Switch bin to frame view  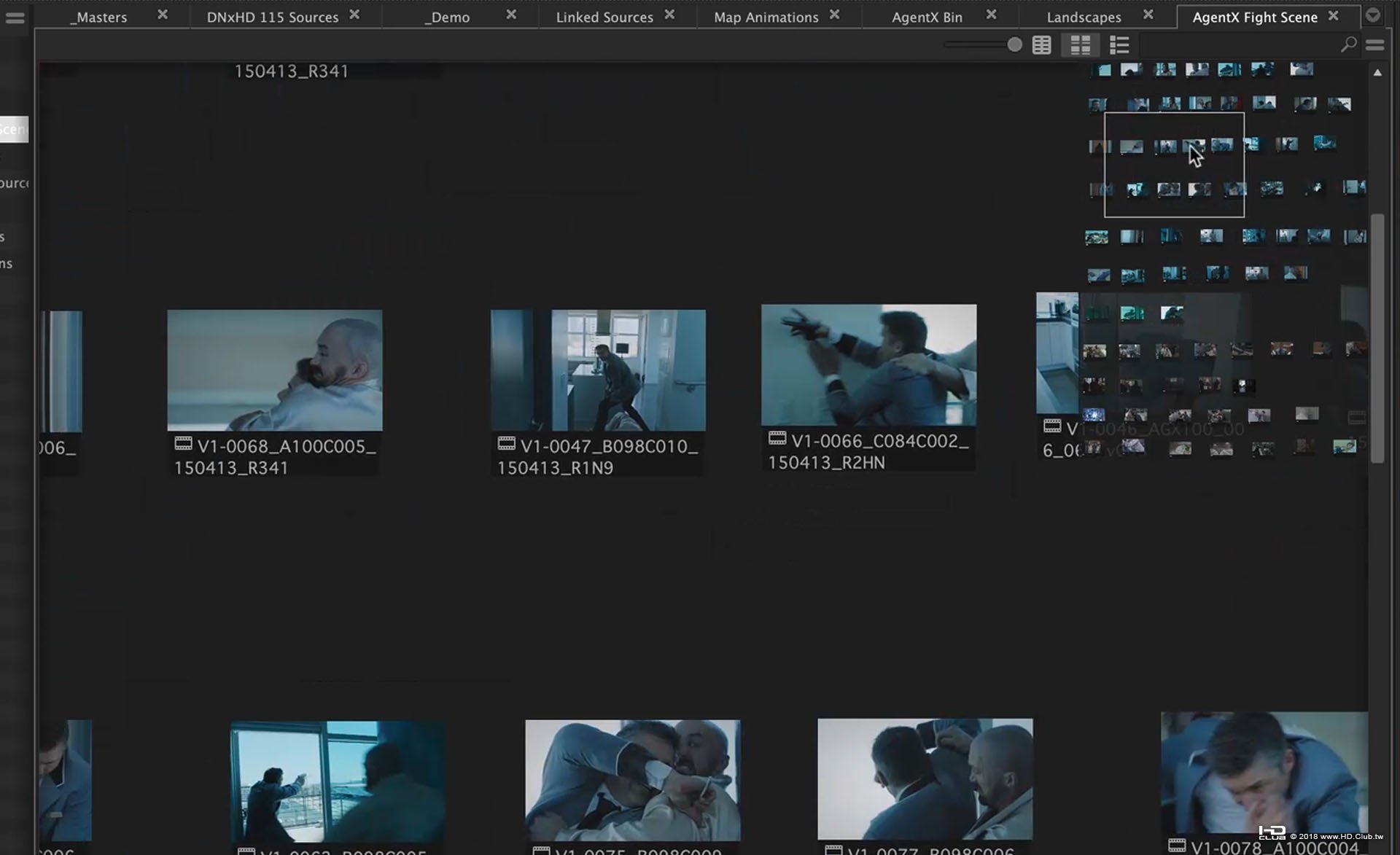pyautogui.click(x=1080, y=45)
